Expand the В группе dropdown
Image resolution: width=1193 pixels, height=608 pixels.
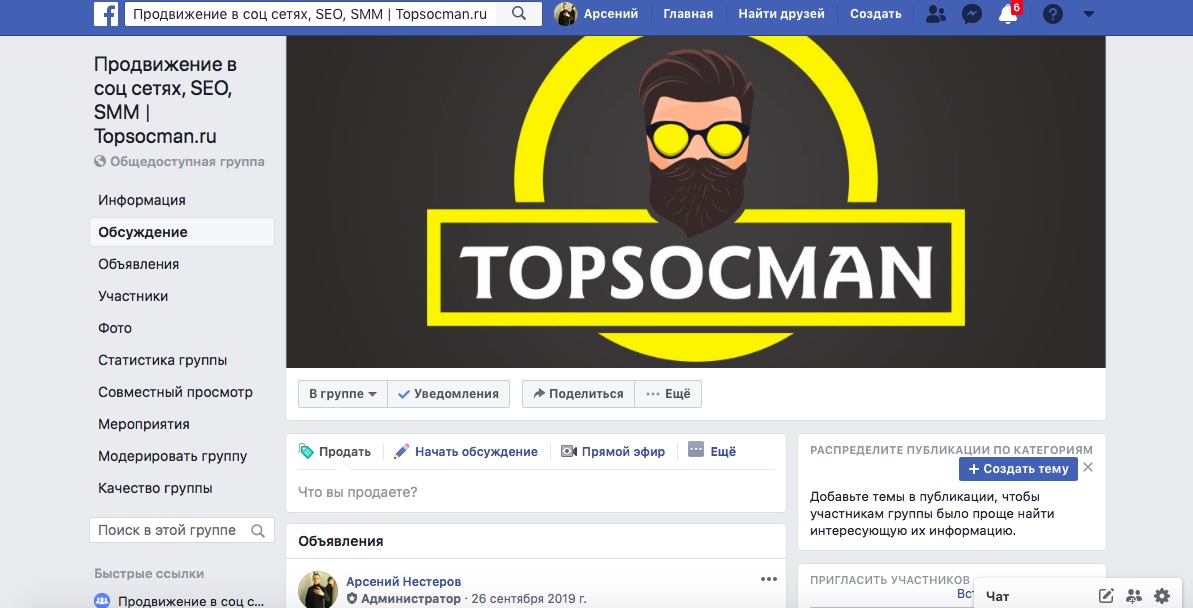(x=342, y=393)
